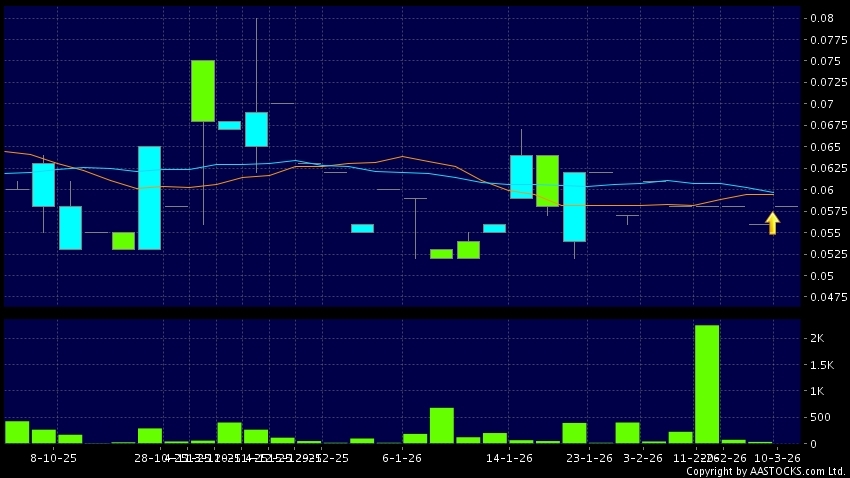Click the tallest green volume bar
This screenshot has height=478, width=850.
click(707, 383)
